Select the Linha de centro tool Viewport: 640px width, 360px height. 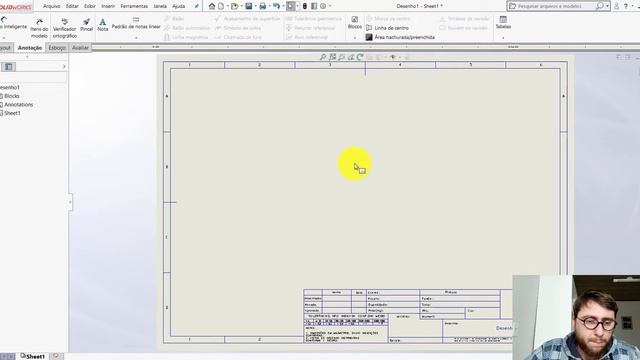(387, 28)
